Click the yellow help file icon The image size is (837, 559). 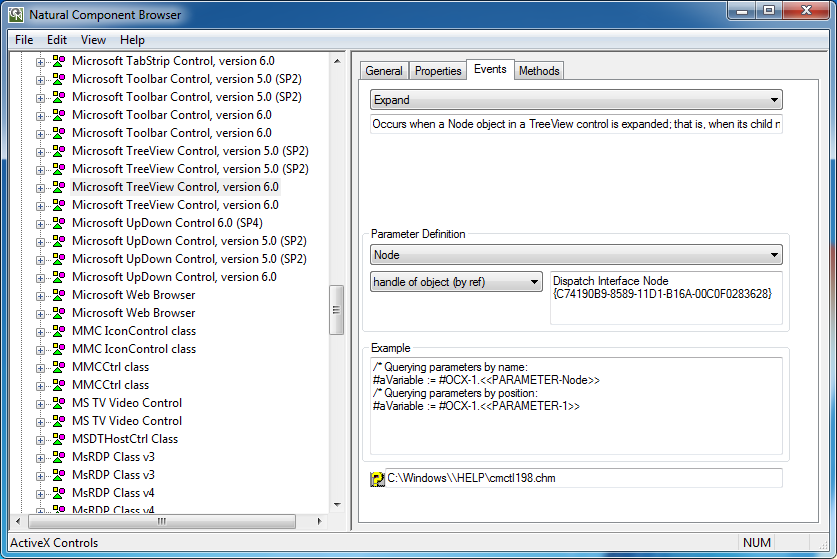[x=377, y=479]
